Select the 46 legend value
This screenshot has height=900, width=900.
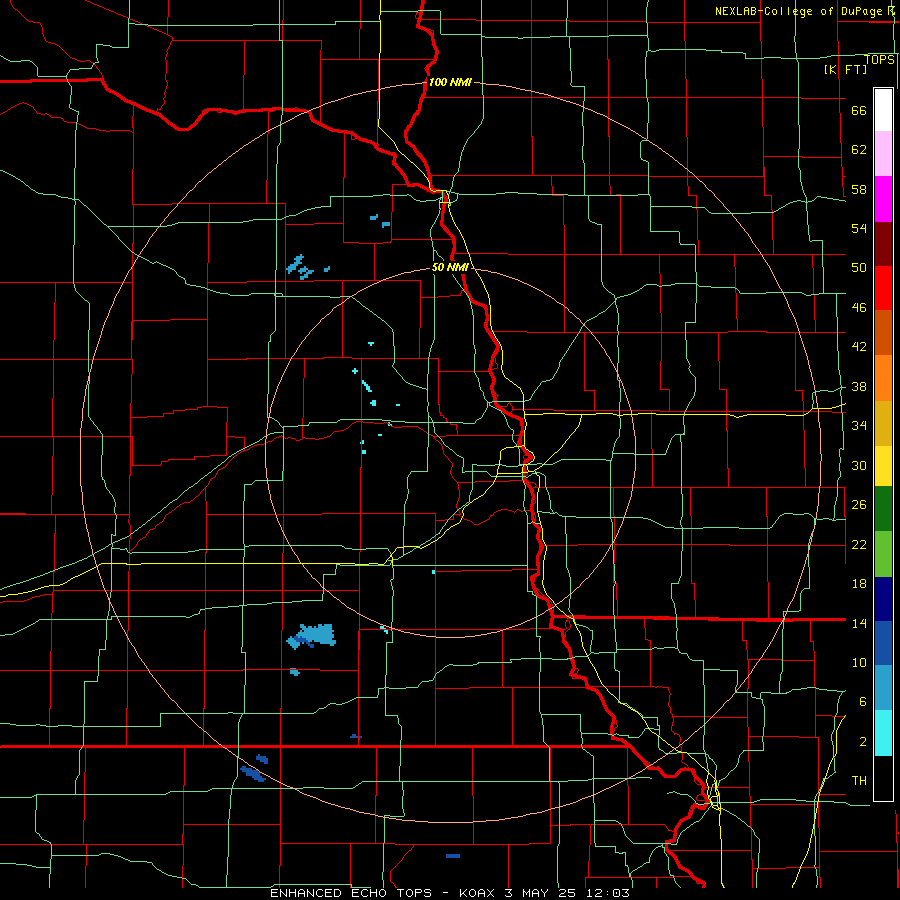859,308
